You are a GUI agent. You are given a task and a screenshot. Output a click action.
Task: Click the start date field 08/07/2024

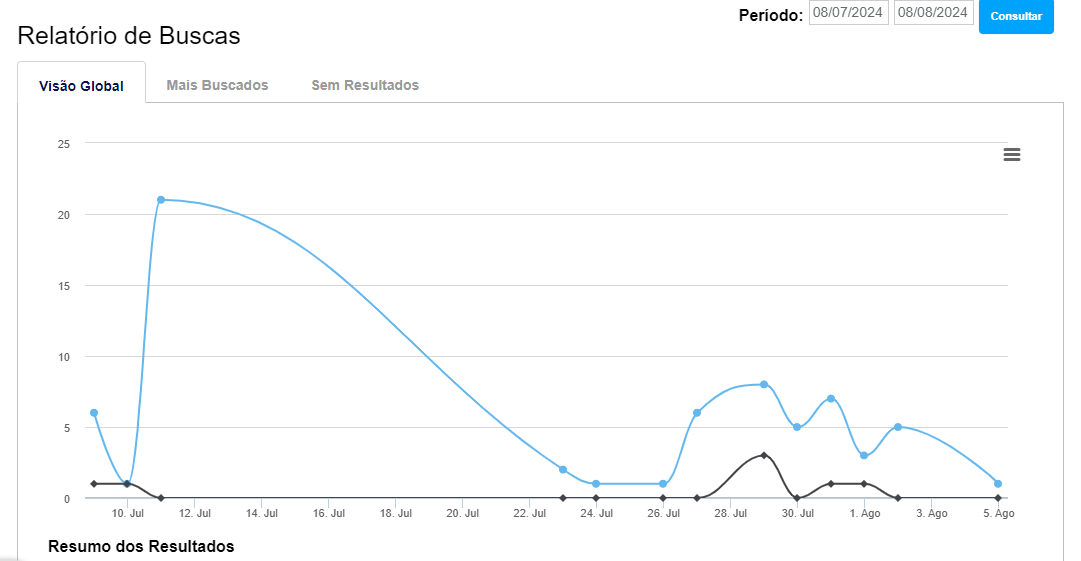(x=848, y=13)
